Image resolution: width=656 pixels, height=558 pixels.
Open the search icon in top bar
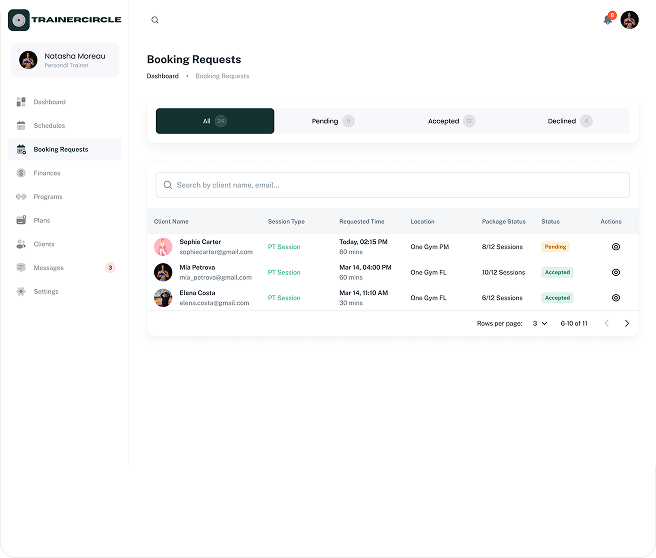(x=155, y=20)
